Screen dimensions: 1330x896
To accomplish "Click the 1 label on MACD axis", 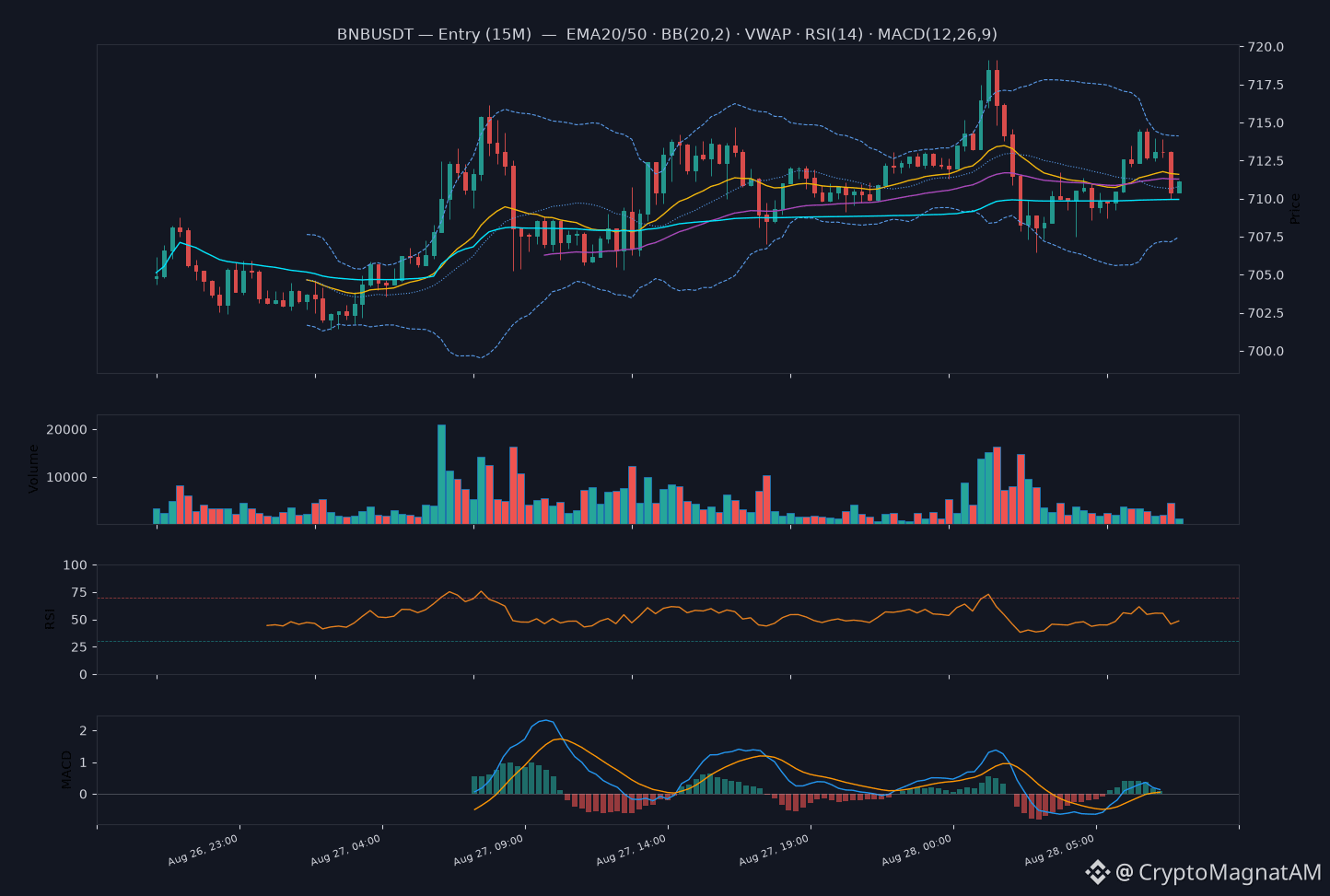I will [83, 762].
